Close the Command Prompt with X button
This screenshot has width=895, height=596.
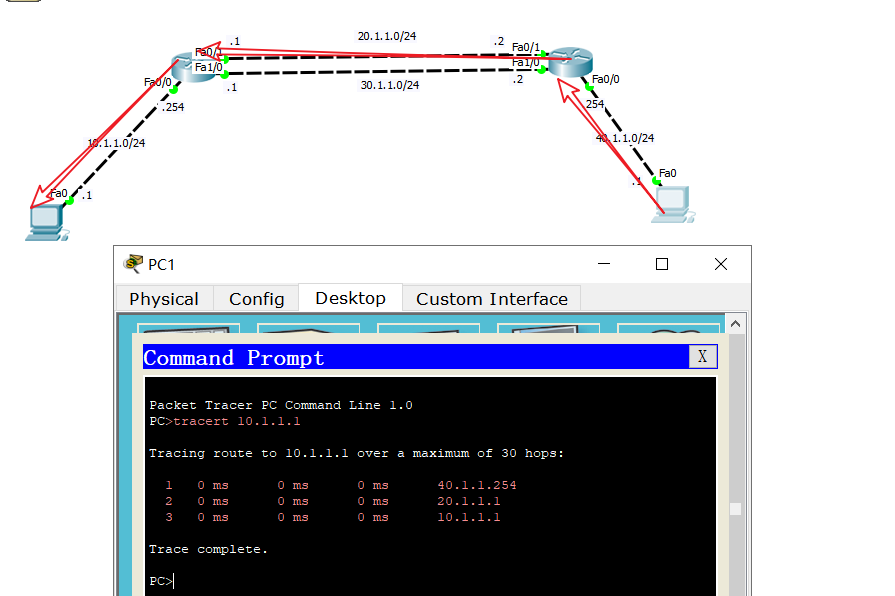pos(703,357)
